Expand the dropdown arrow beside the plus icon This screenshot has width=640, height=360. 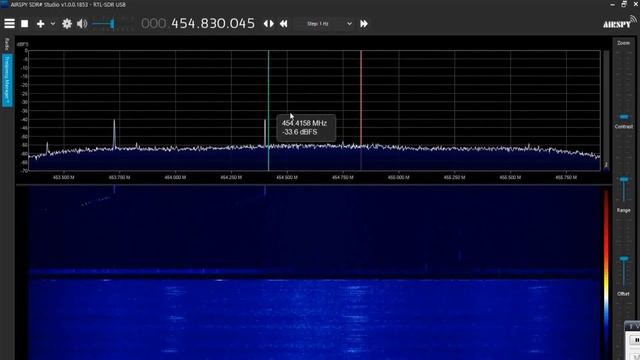click(53, 24)
